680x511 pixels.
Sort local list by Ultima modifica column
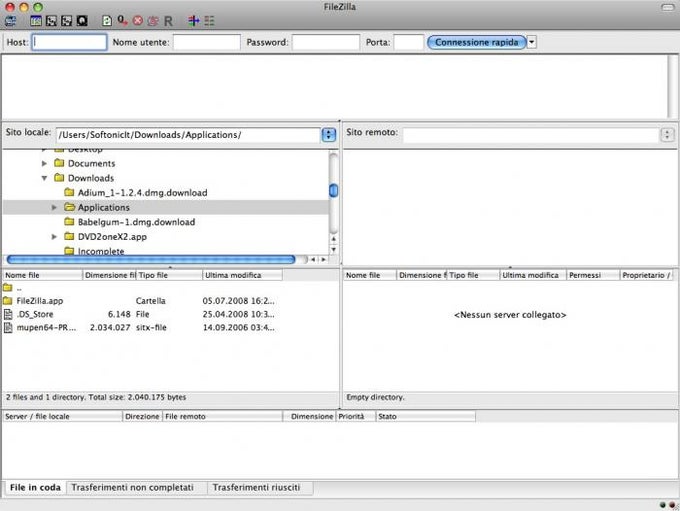click(x=242, y=275)
